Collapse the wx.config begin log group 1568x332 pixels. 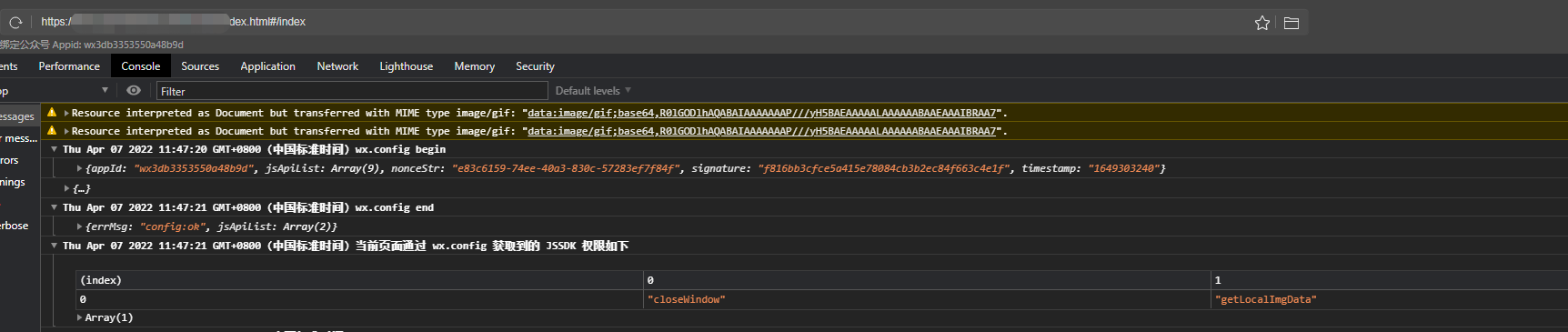click(x=54, y=149)
